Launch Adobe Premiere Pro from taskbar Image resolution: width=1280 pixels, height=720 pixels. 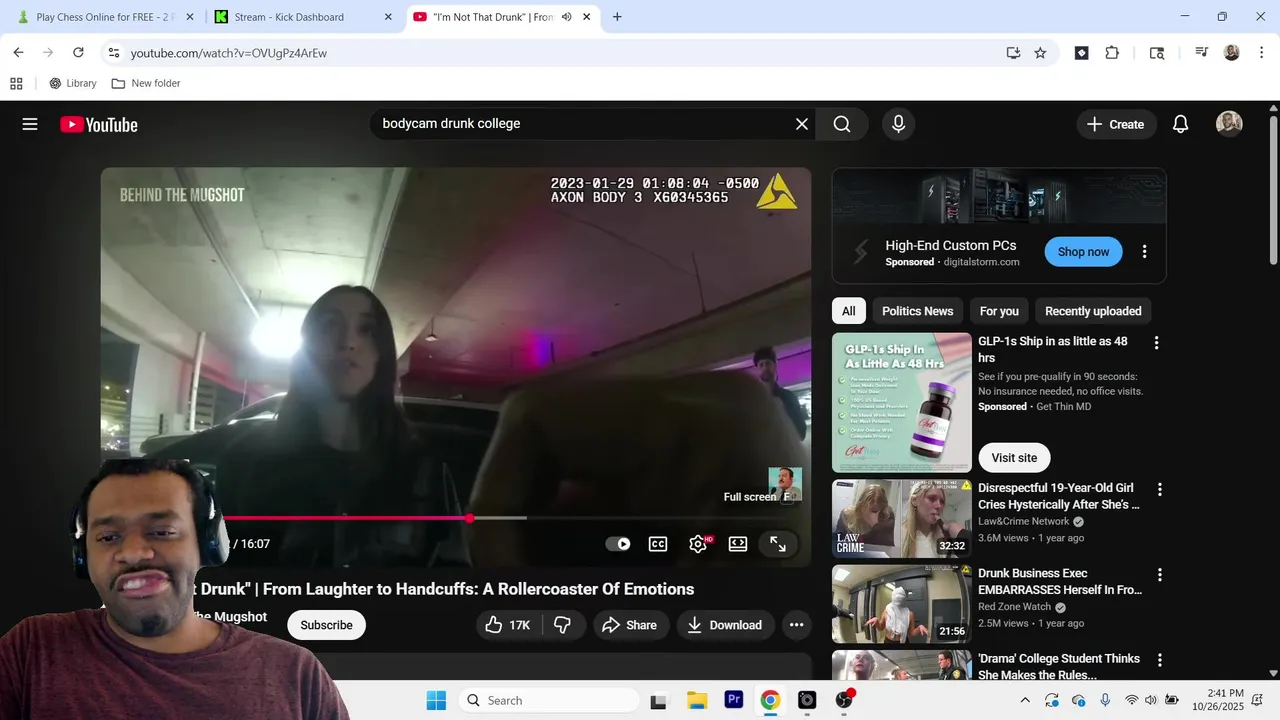pos(734,700)
